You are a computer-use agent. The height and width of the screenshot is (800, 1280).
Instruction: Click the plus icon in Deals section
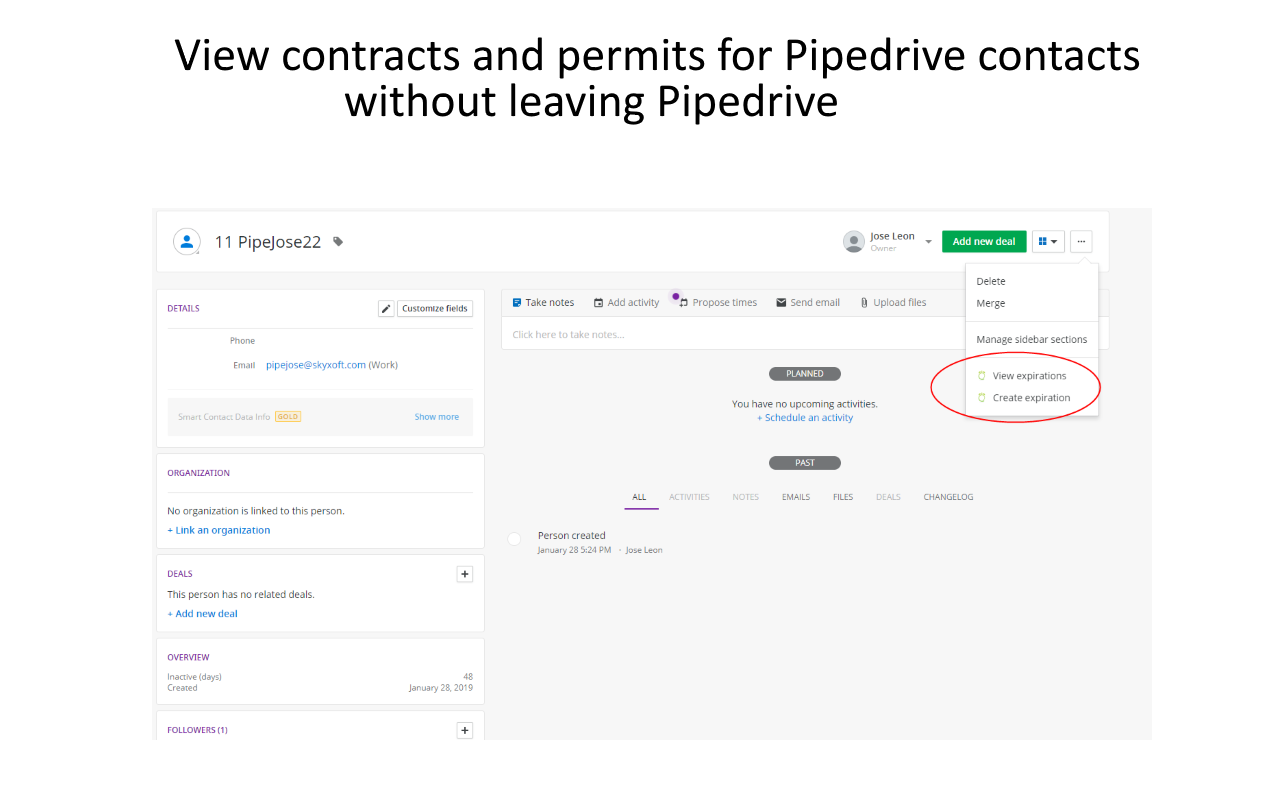pyautogui.click(x=464, y=574)
